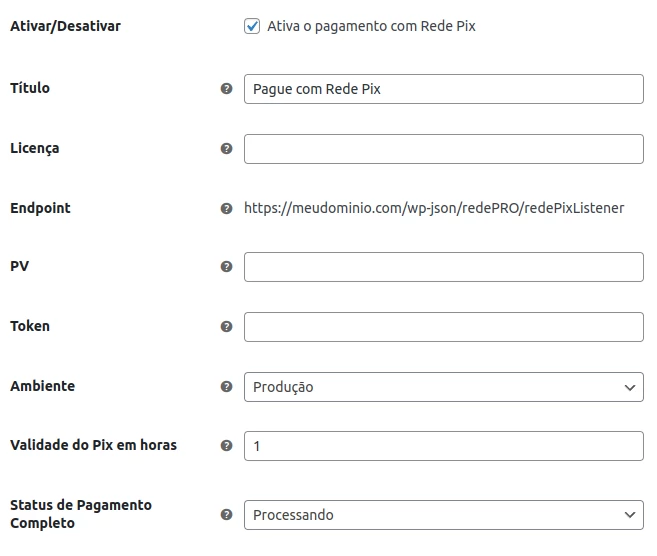Image resolution: width=657 pixels, height=556 pixels.
Task: Open the Ambiente dropdown showing Produção
Action: click(443, 387)
